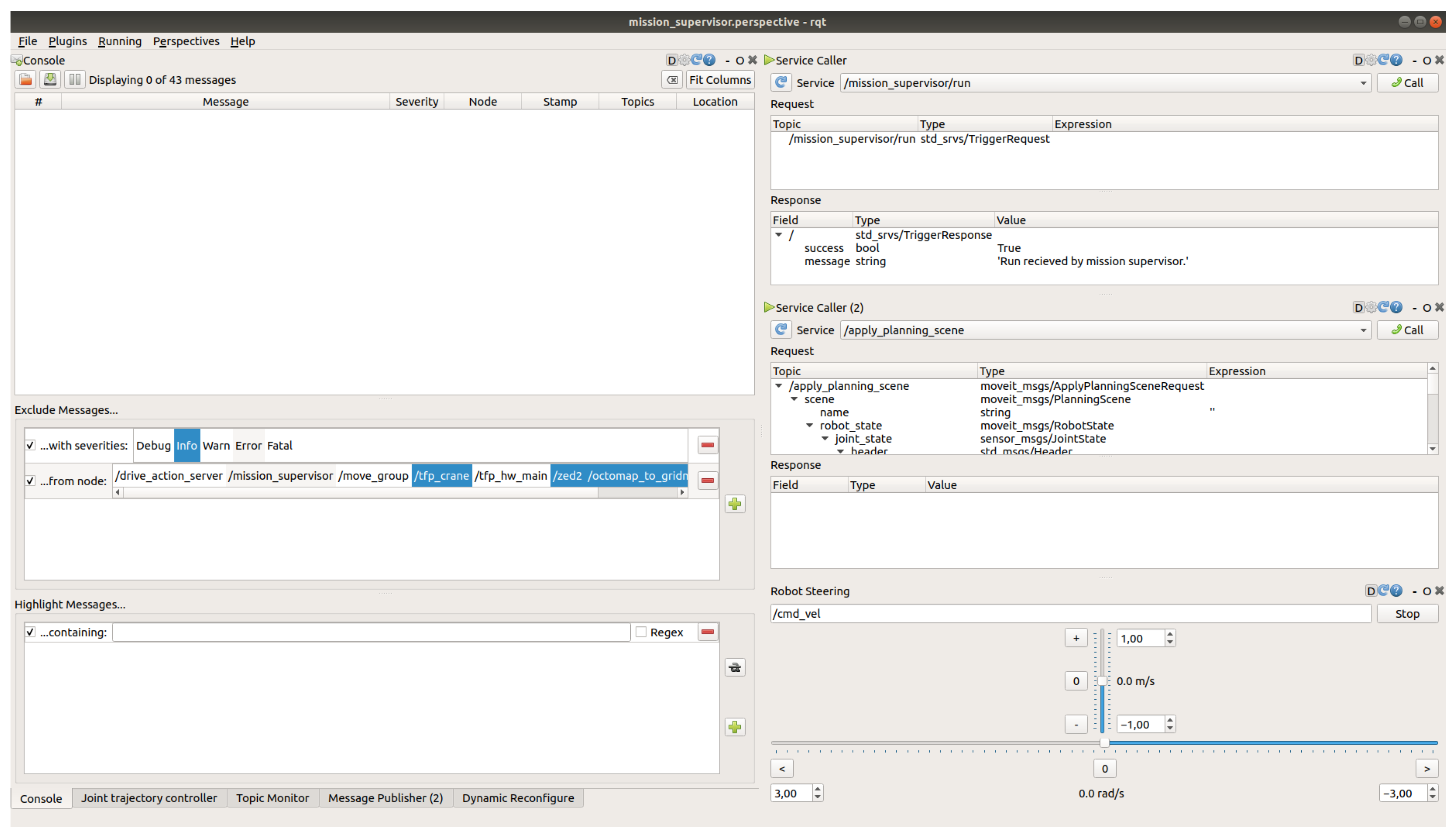Toggle the from node filter checkbox
This screenshot has width=1456, height=836.
[x=30, y=480]
